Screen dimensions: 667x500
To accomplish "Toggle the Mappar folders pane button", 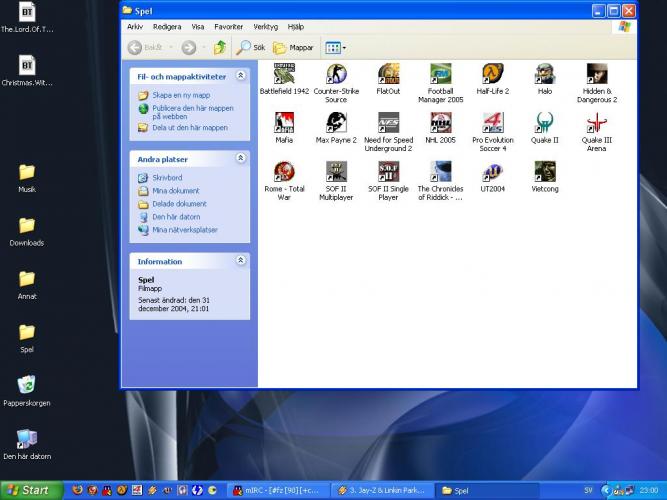I will pyautogui.click(x=293, y=47).
